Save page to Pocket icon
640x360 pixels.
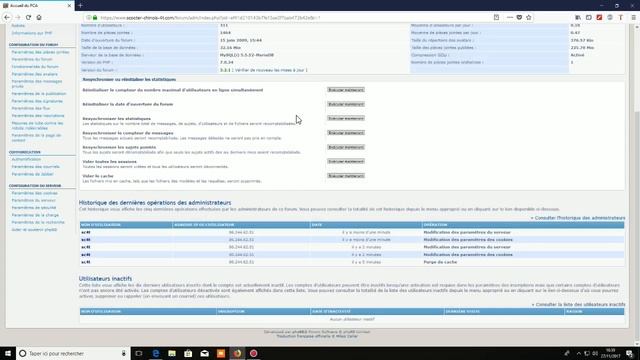[x=519, y=18]
